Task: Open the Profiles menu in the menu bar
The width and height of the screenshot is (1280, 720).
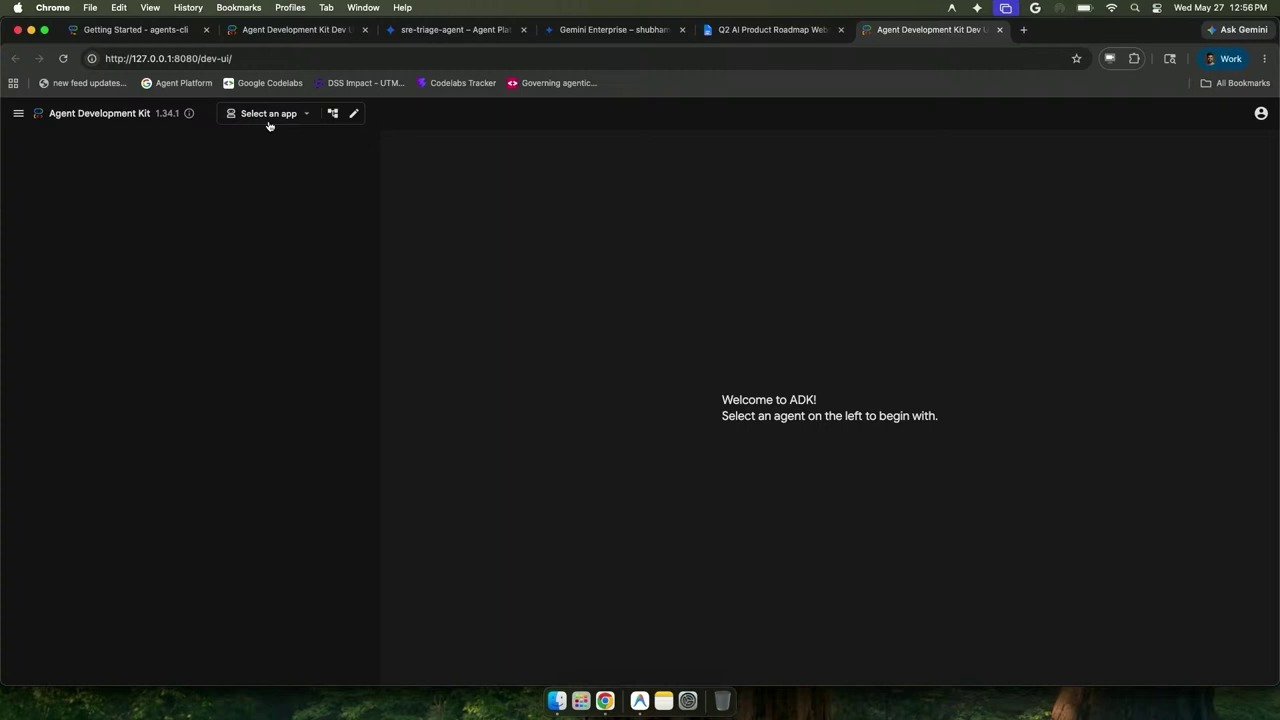Action: click(290, 7)
